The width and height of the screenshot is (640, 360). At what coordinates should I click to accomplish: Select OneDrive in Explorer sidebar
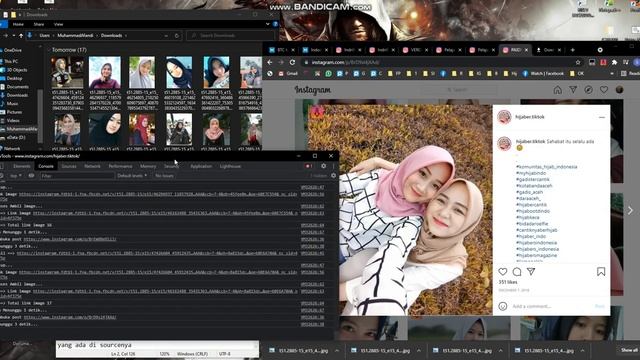(12, 50)
